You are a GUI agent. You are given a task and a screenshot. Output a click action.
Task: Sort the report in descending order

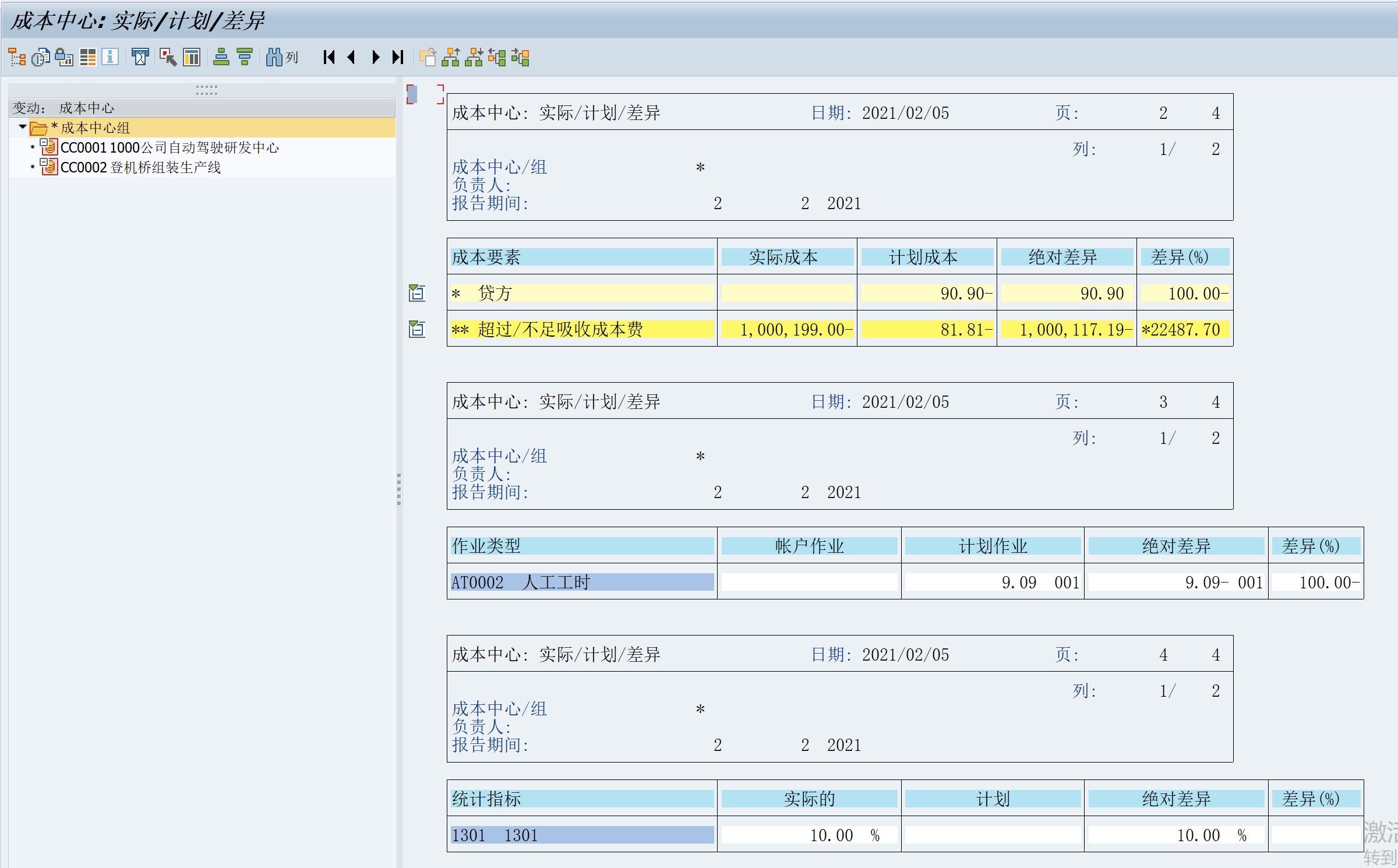[x=243, y=57]
